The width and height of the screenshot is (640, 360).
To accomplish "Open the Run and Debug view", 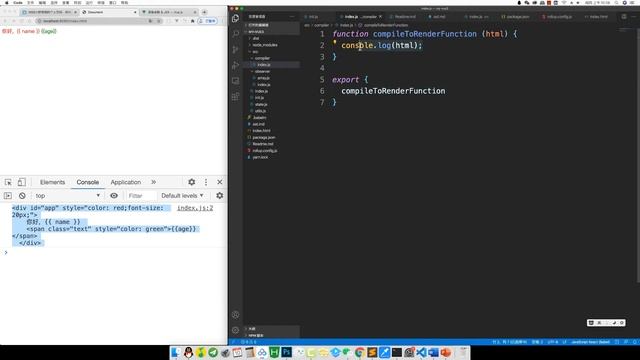I will coord(236,65).
